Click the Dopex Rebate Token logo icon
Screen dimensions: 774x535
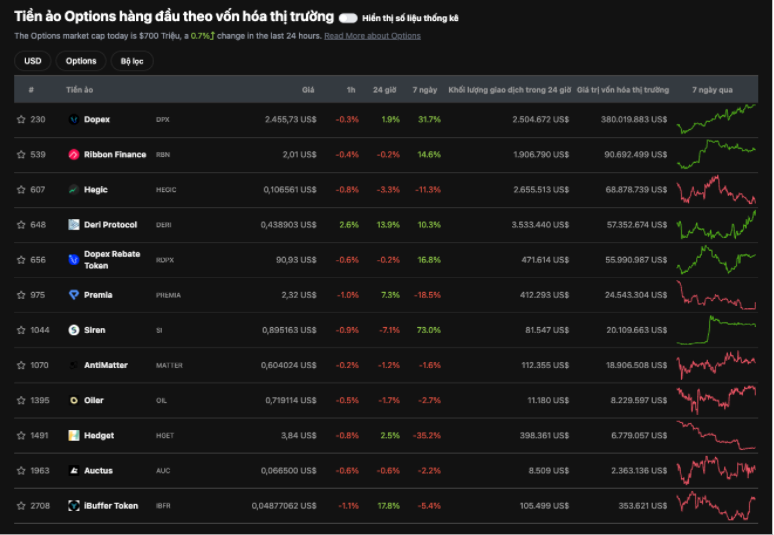74,260
